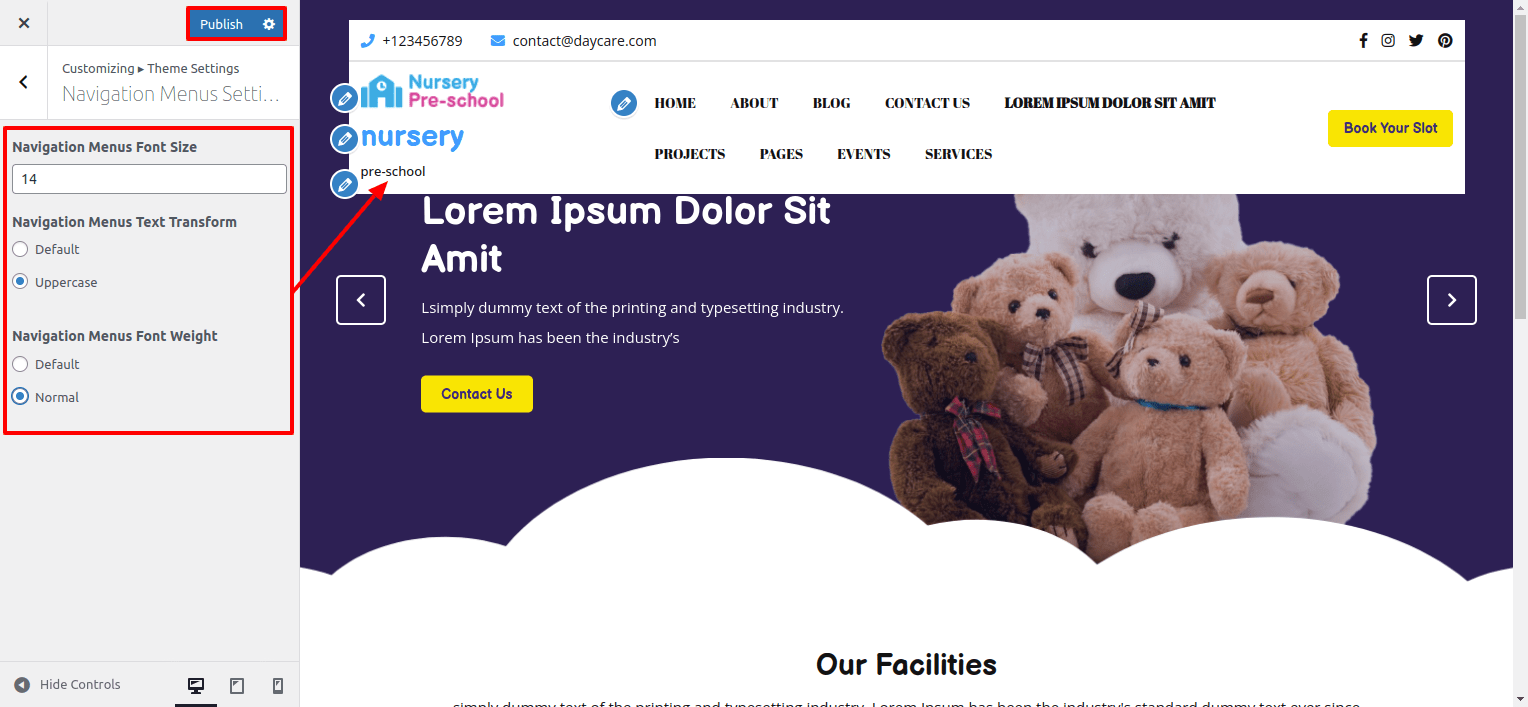Click the Book Your Slot button

(x=1390, y=128)
